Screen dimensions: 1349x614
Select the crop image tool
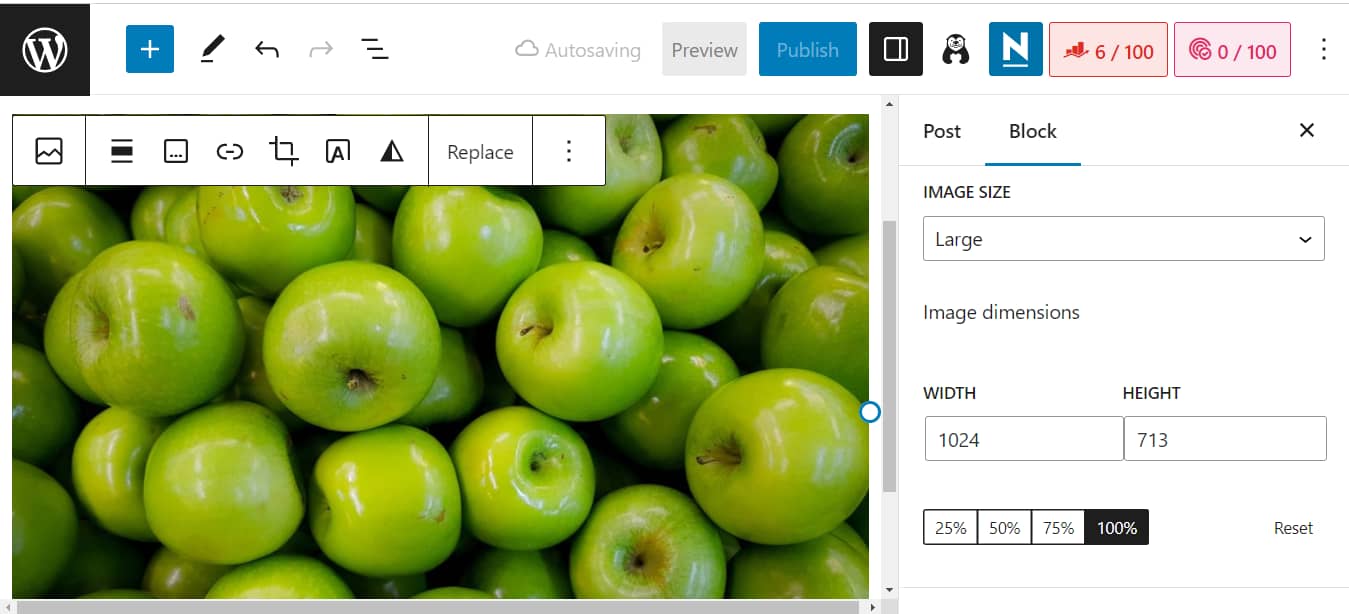coord(284,151)
